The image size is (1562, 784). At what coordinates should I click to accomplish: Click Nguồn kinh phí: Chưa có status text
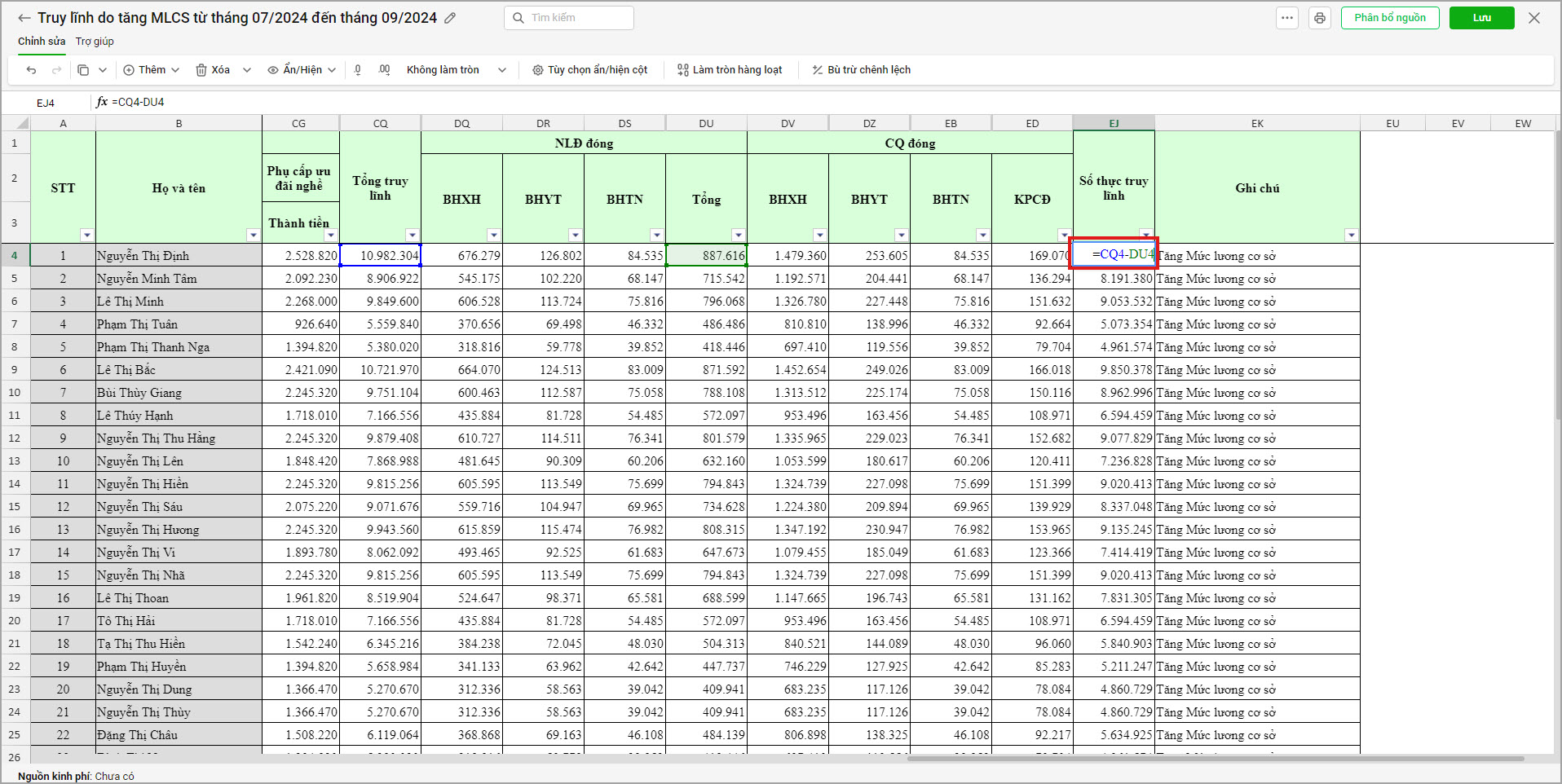(x=76, y=777)
